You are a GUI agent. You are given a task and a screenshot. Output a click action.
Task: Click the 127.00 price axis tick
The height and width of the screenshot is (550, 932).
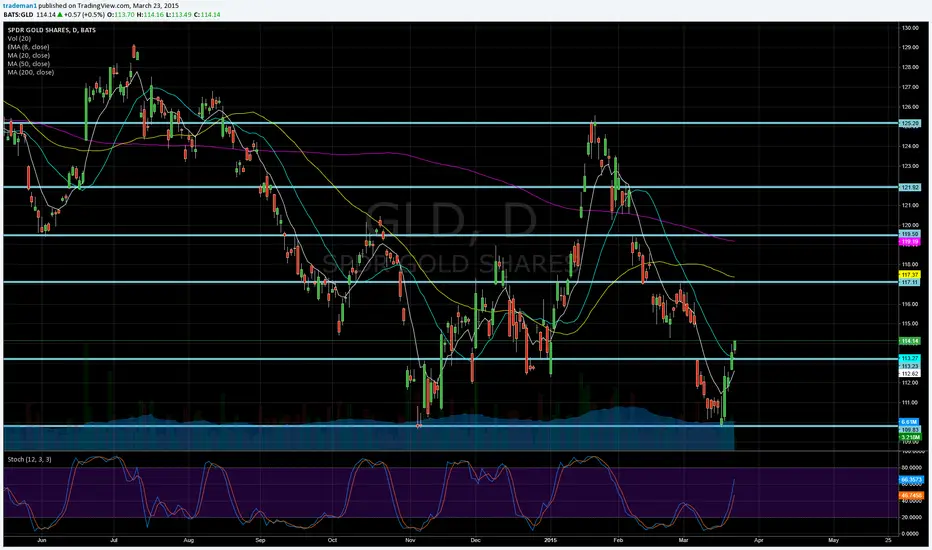910,87
